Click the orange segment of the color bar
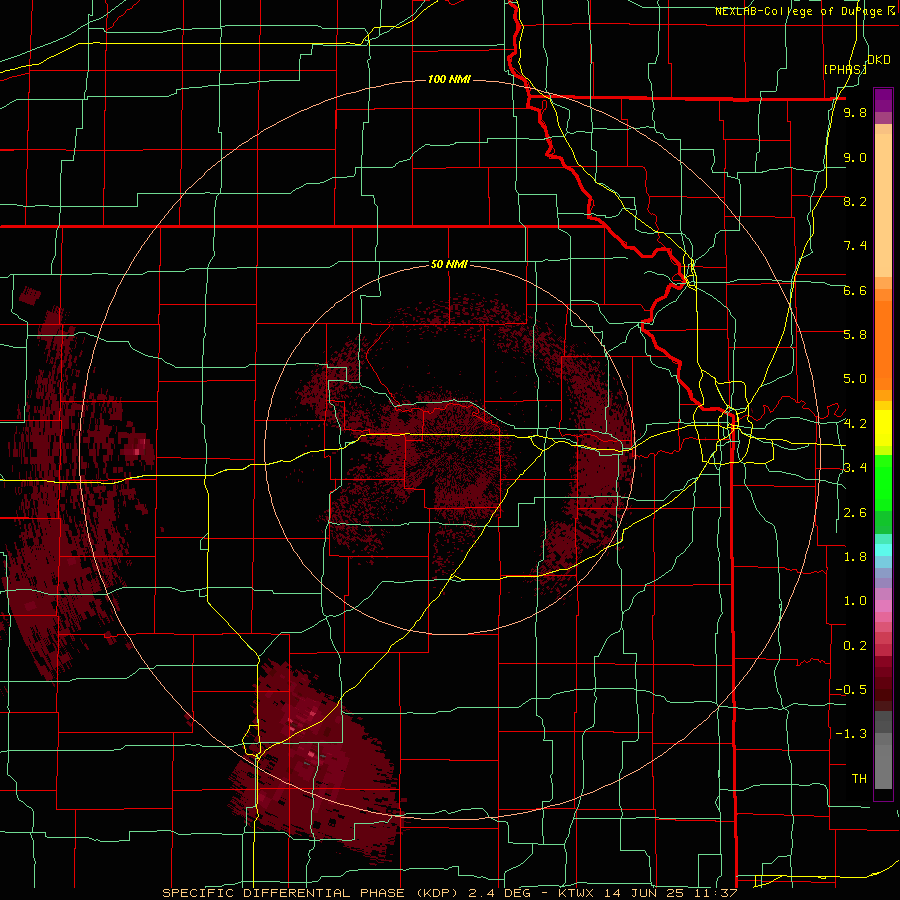This screenshot has height=900, width=900. [883, 344]
